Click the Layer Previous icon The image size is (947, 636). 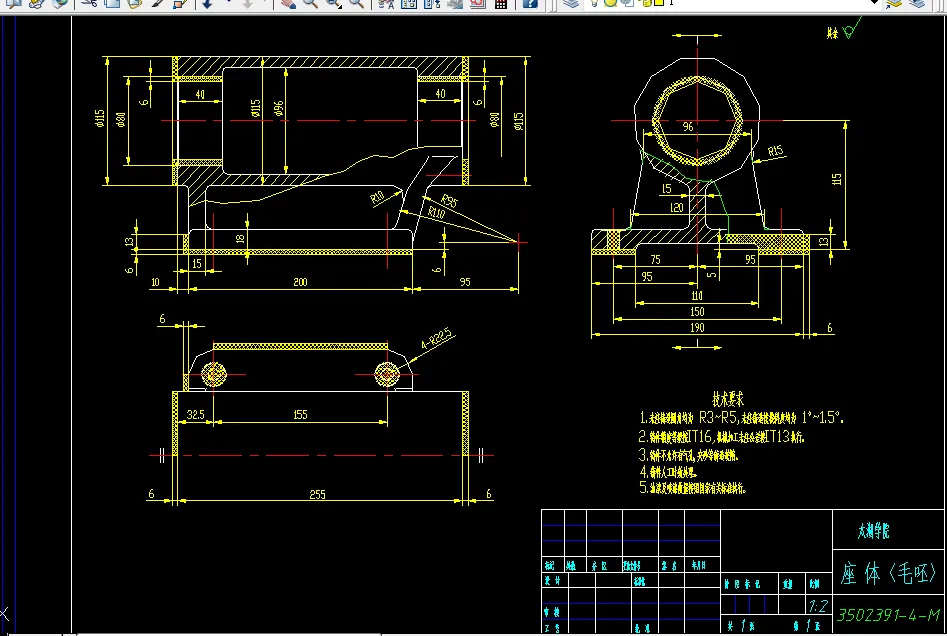point(919,3)
